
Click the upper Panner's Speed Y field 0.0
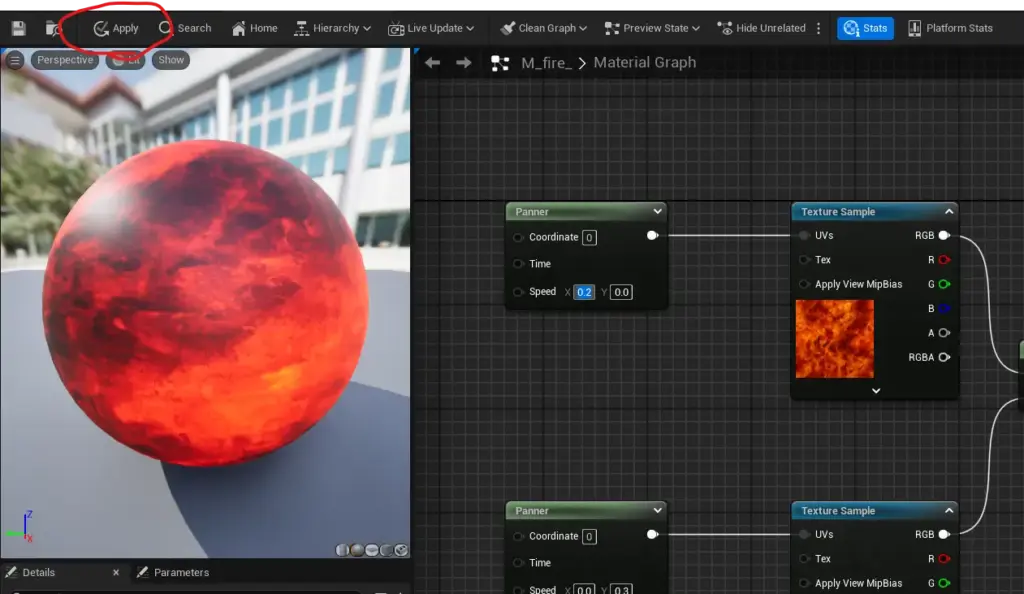click(621, 292)
